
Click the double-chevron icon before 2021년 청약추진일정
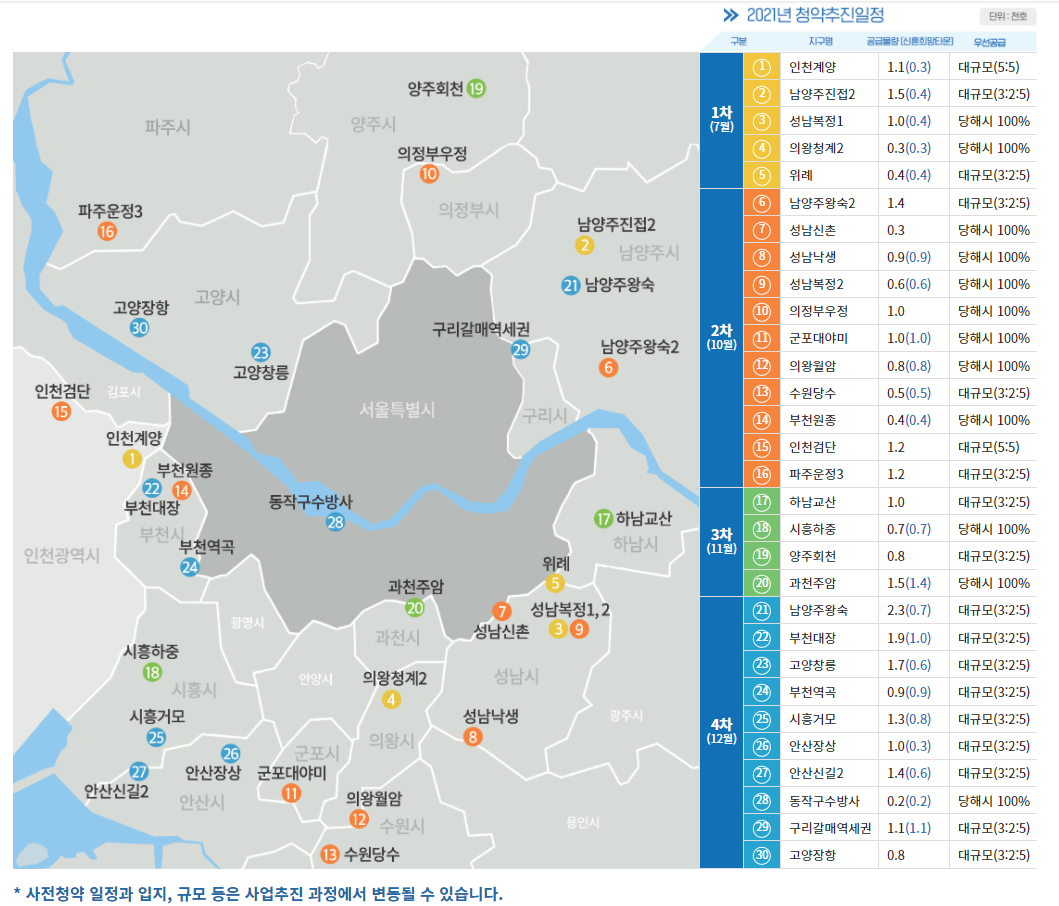click(x=731, y=15)
